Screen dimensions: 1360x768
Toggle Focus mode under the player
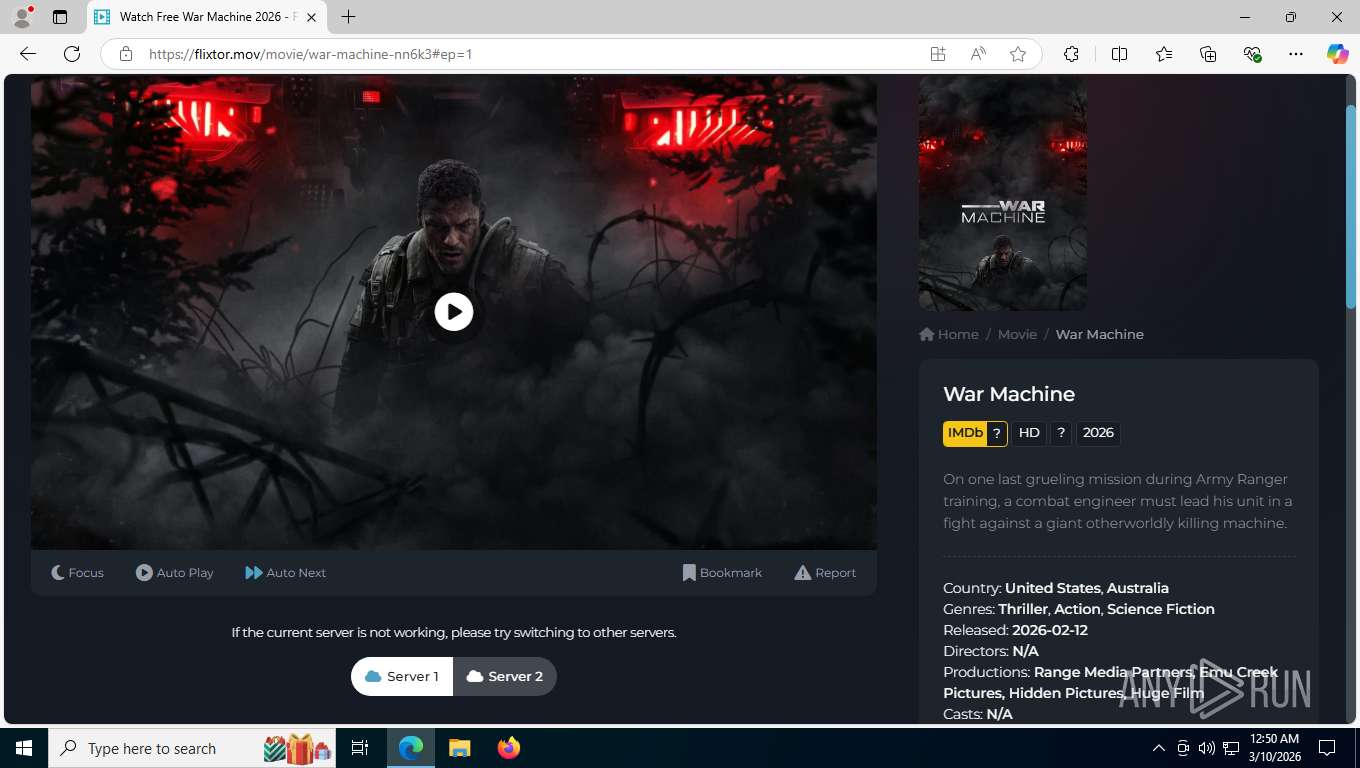[78, 573]
